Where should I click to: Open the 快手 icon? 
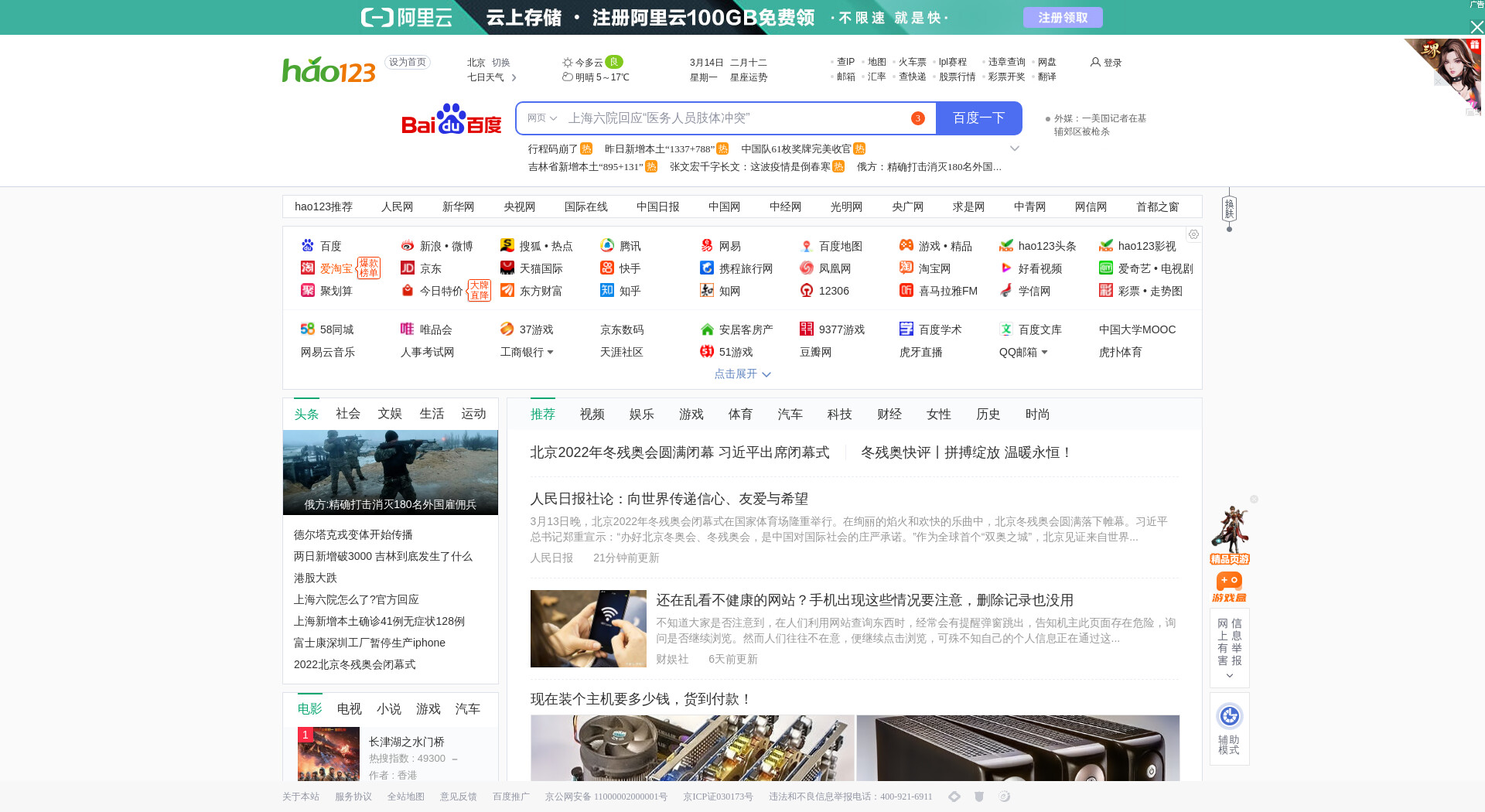(607, 268)
